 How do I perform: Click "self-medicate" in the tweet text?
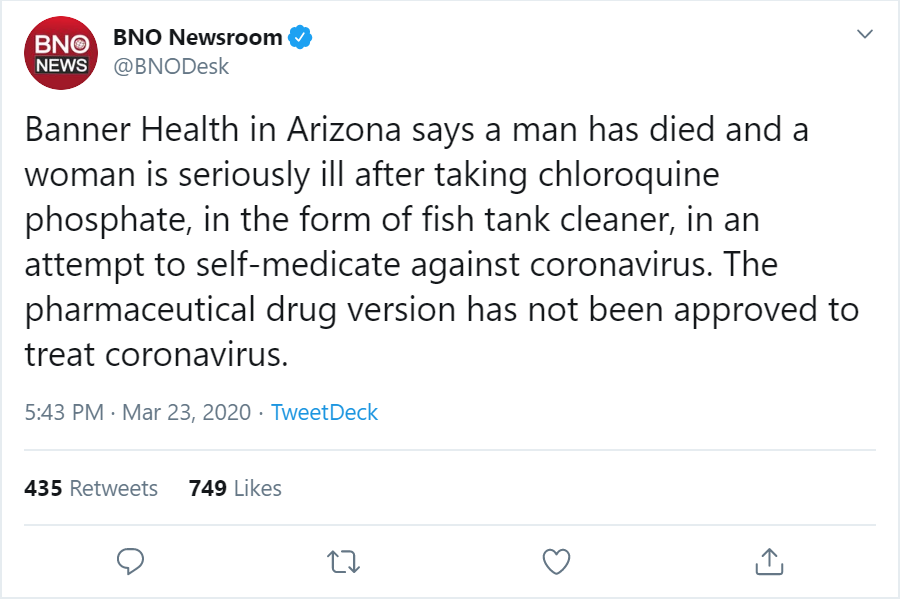point(298,264)
